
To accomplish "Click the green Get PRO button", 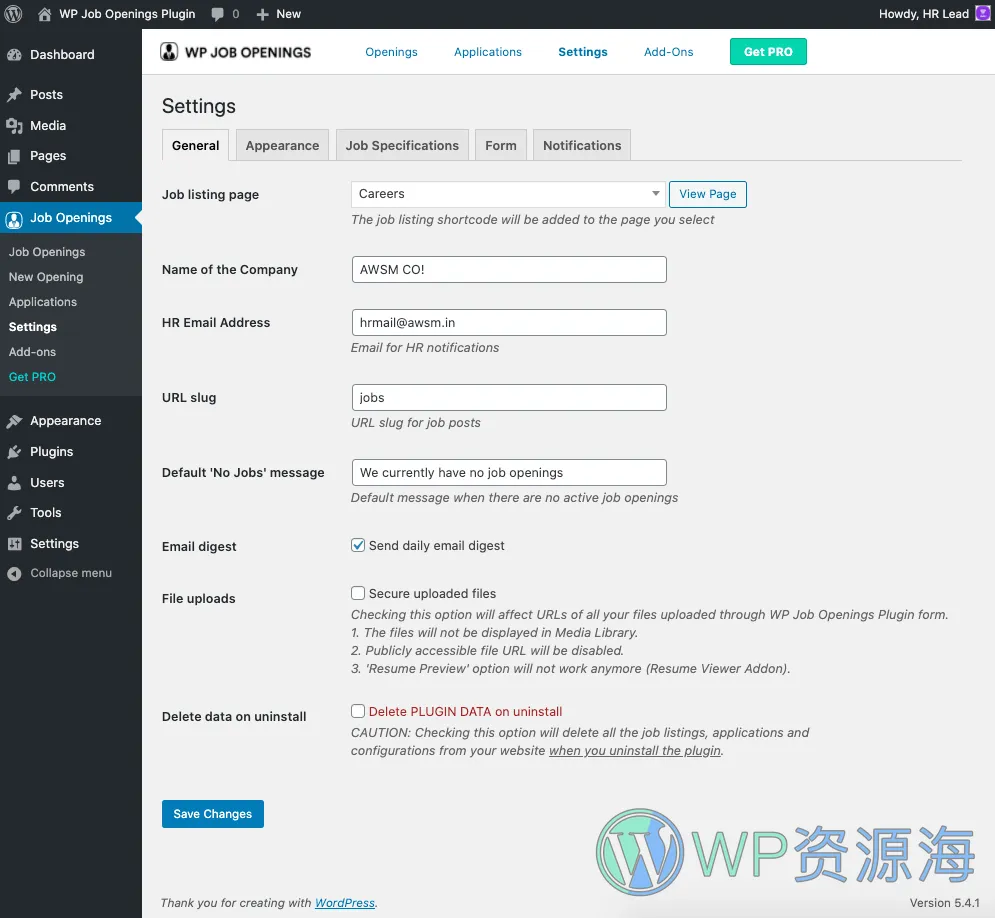I will pos(768,52).
